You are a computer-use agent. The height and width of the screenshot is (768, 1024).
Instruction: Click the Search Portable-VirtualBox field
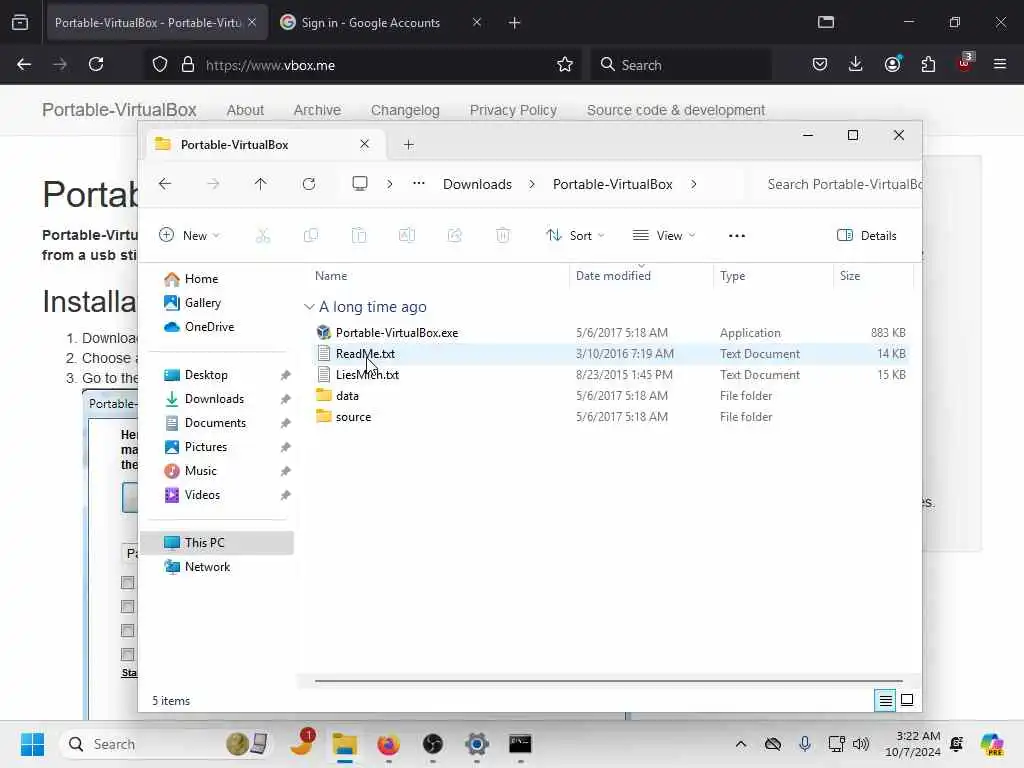point(839,184)
